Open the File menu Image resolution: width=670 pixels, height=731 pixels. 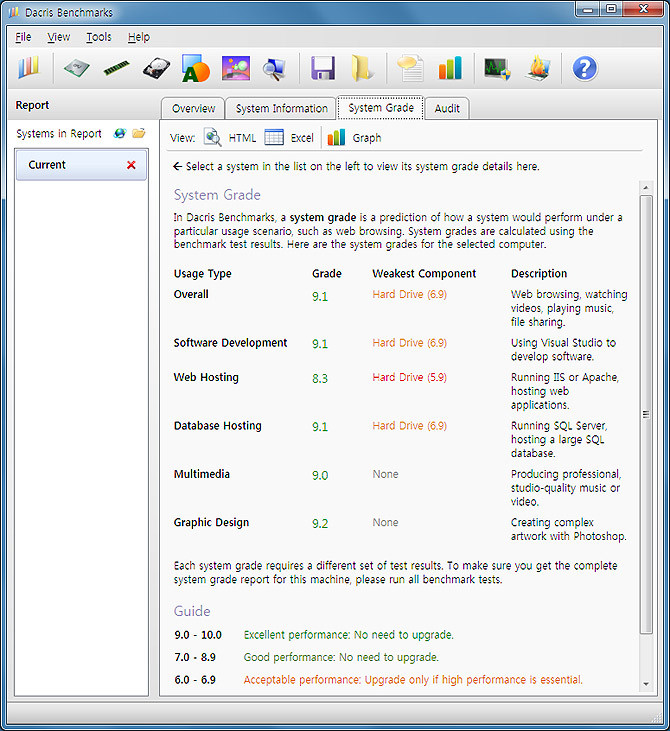pos(23,37)
